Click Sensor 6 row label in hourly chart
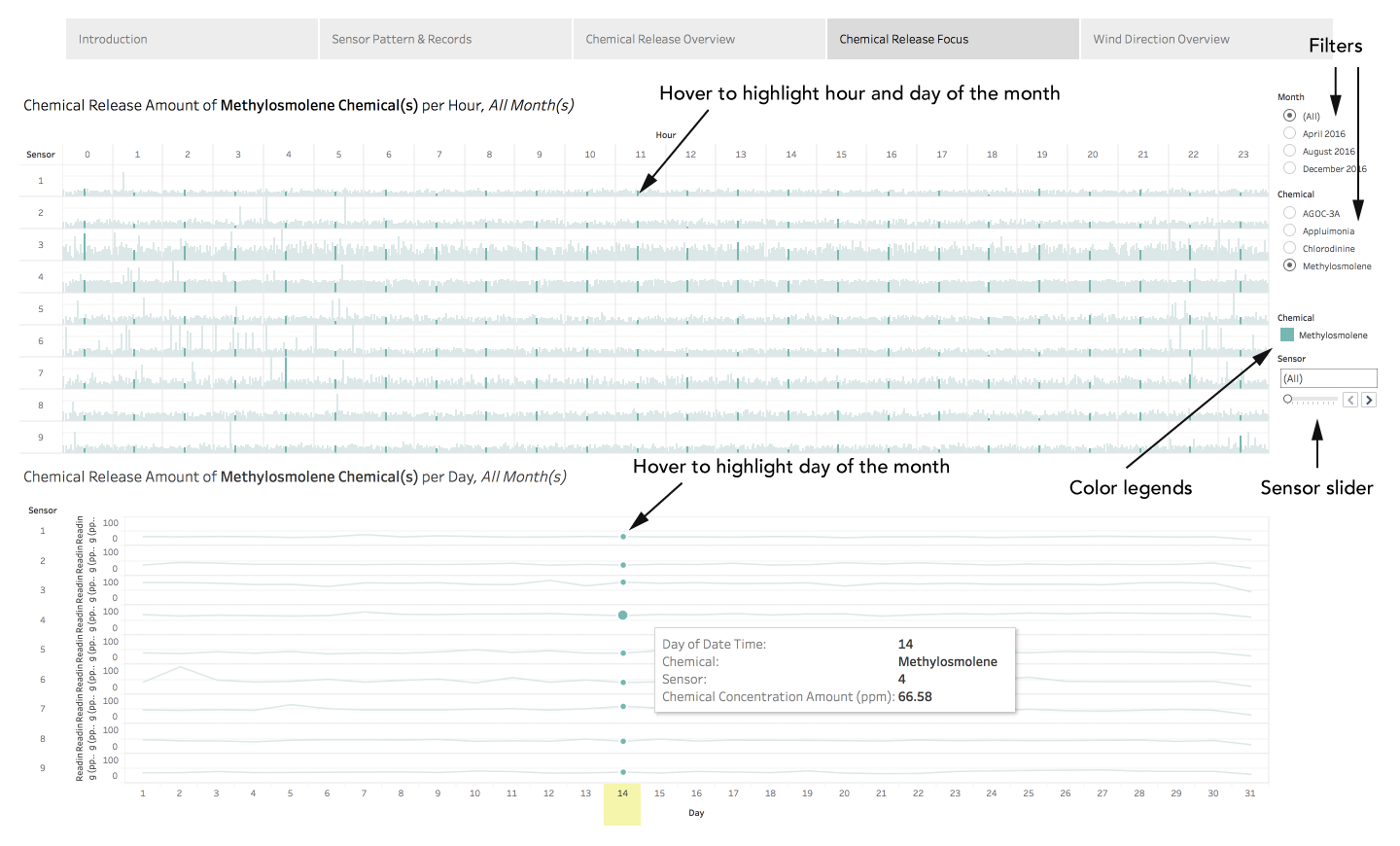This screenshot has height=846, width=1400. (41, 341)
